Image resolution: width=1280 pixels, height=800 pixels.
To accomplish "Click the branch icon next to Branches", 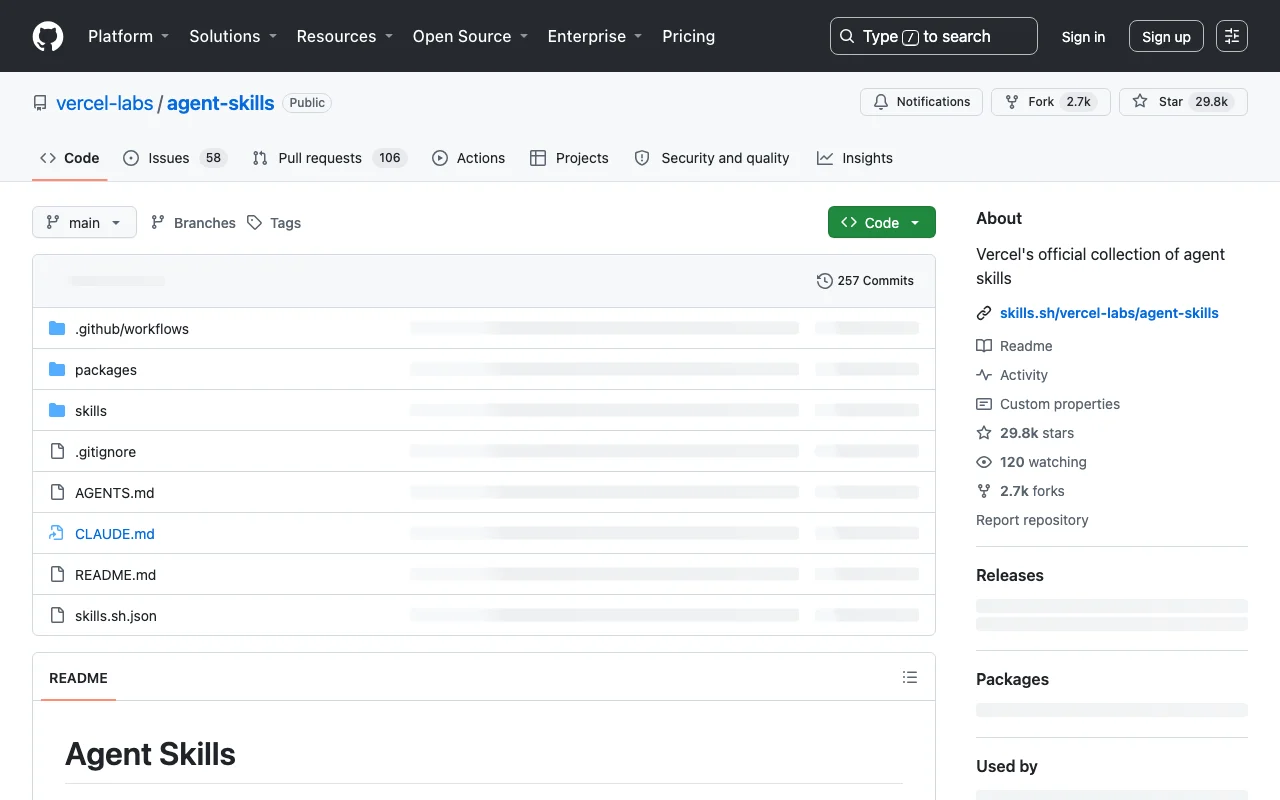I will pyautogui.click(x=158, y=223).
